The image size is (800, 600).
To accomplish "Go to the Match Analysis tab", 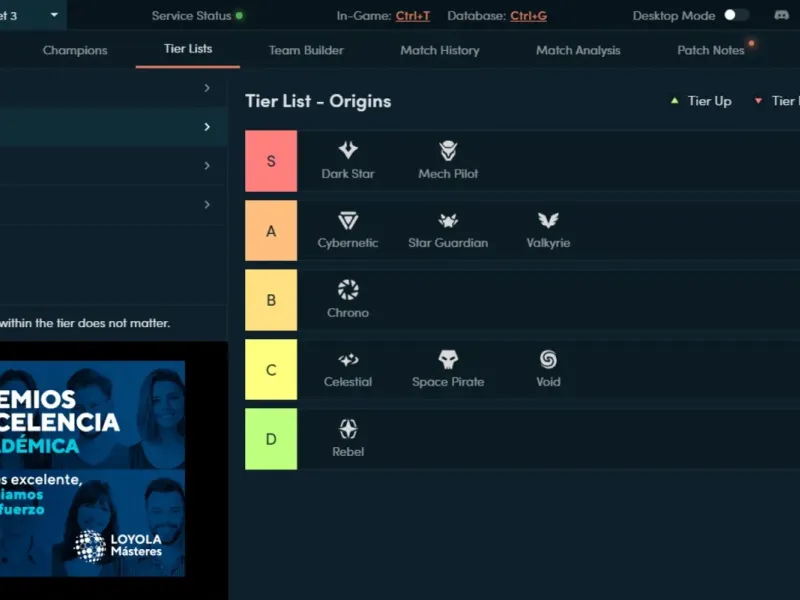I will pyautogui.click(x=578, y=51).
